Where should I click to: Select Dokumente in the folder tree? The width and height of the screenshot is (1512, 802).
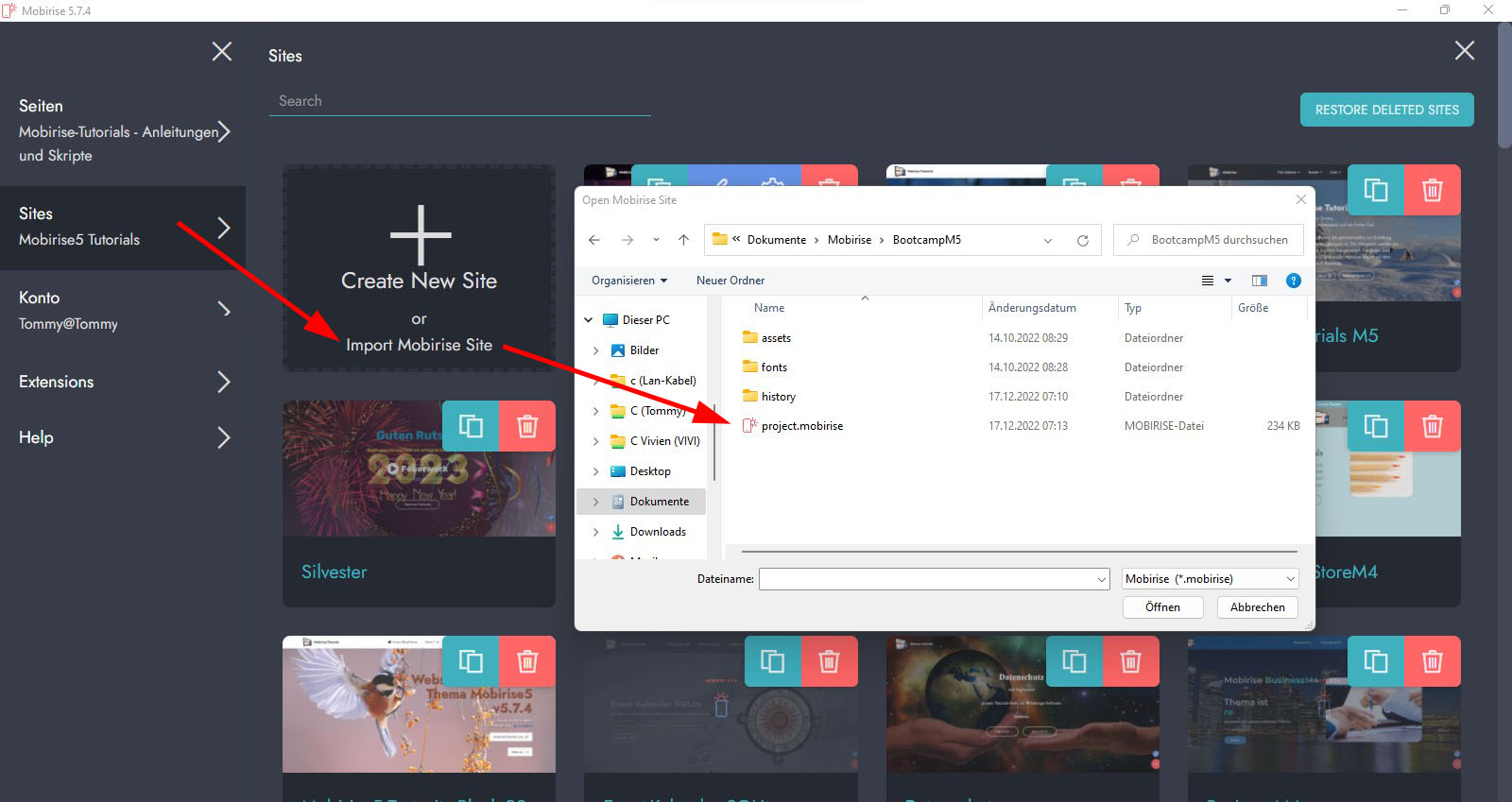(x=660, y=502)
